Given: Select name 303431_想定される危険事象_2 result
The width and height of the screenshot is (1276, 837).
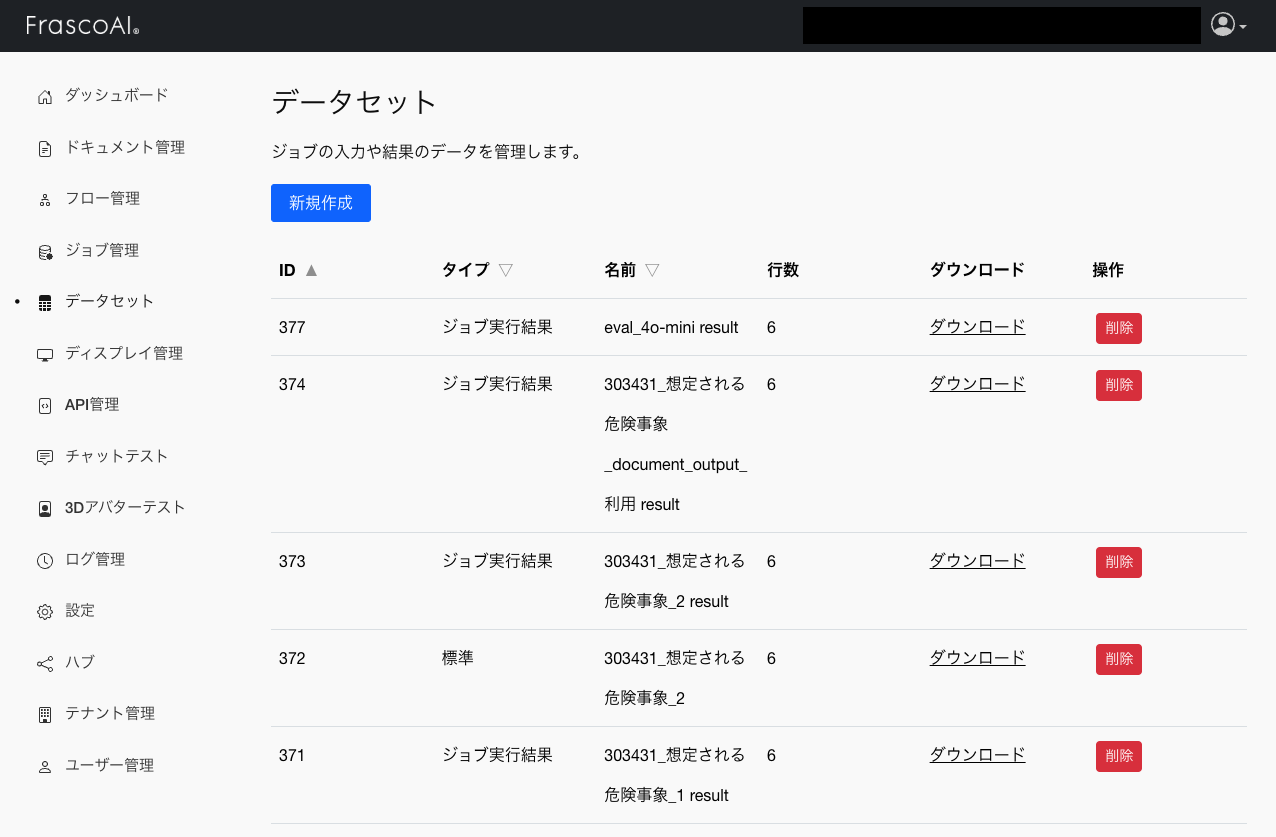Looking at the screenshot, I should pyautogui.click(x=674, y=581).
